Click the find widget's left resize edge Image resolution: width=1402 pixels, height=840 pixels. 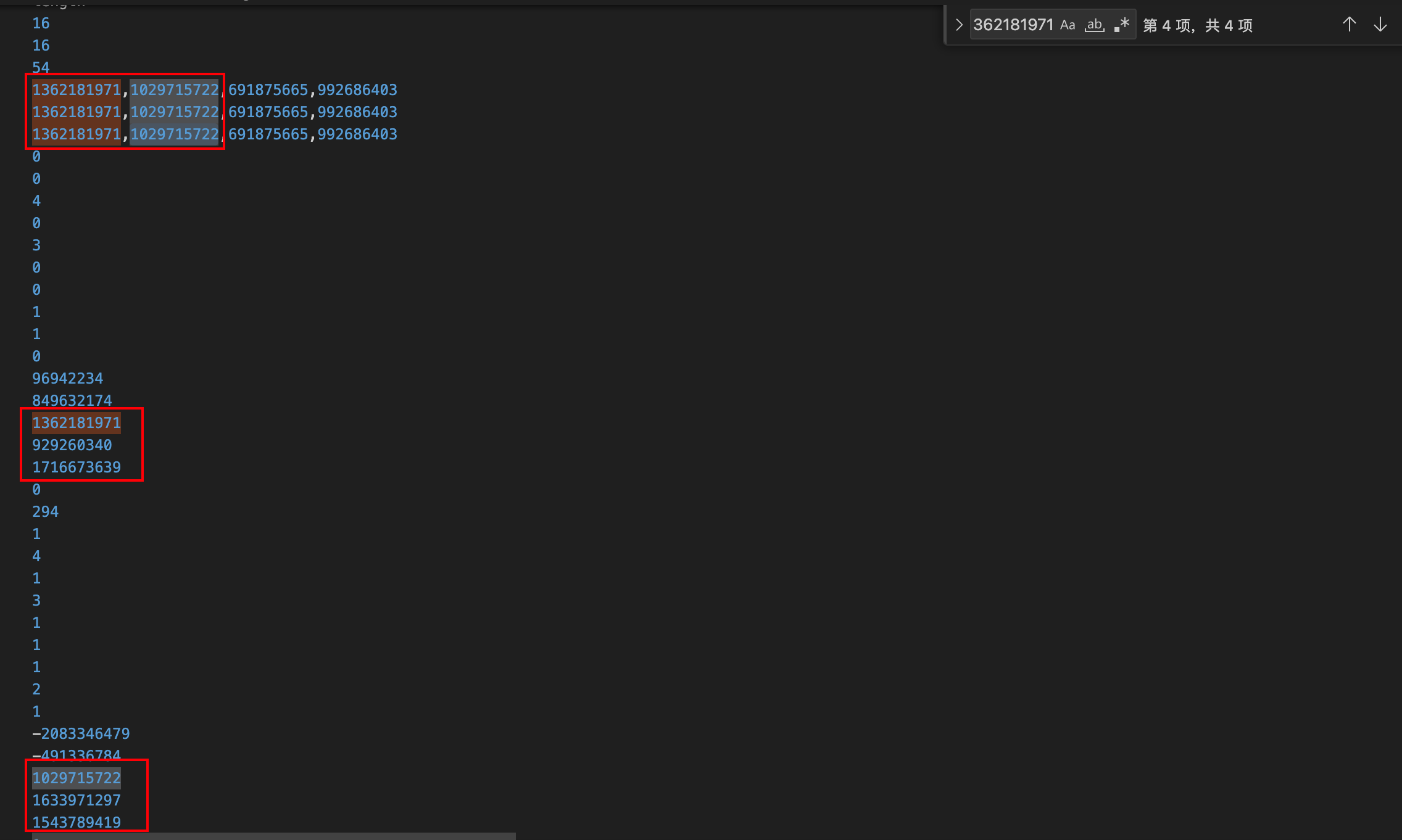pyautogui.click(x=945, y=25)
